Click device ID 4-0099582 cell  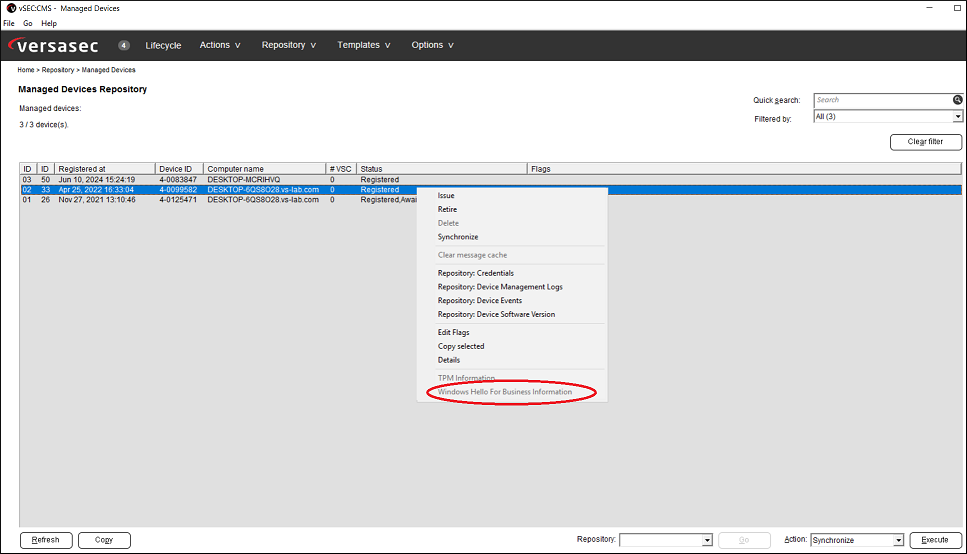178,190
